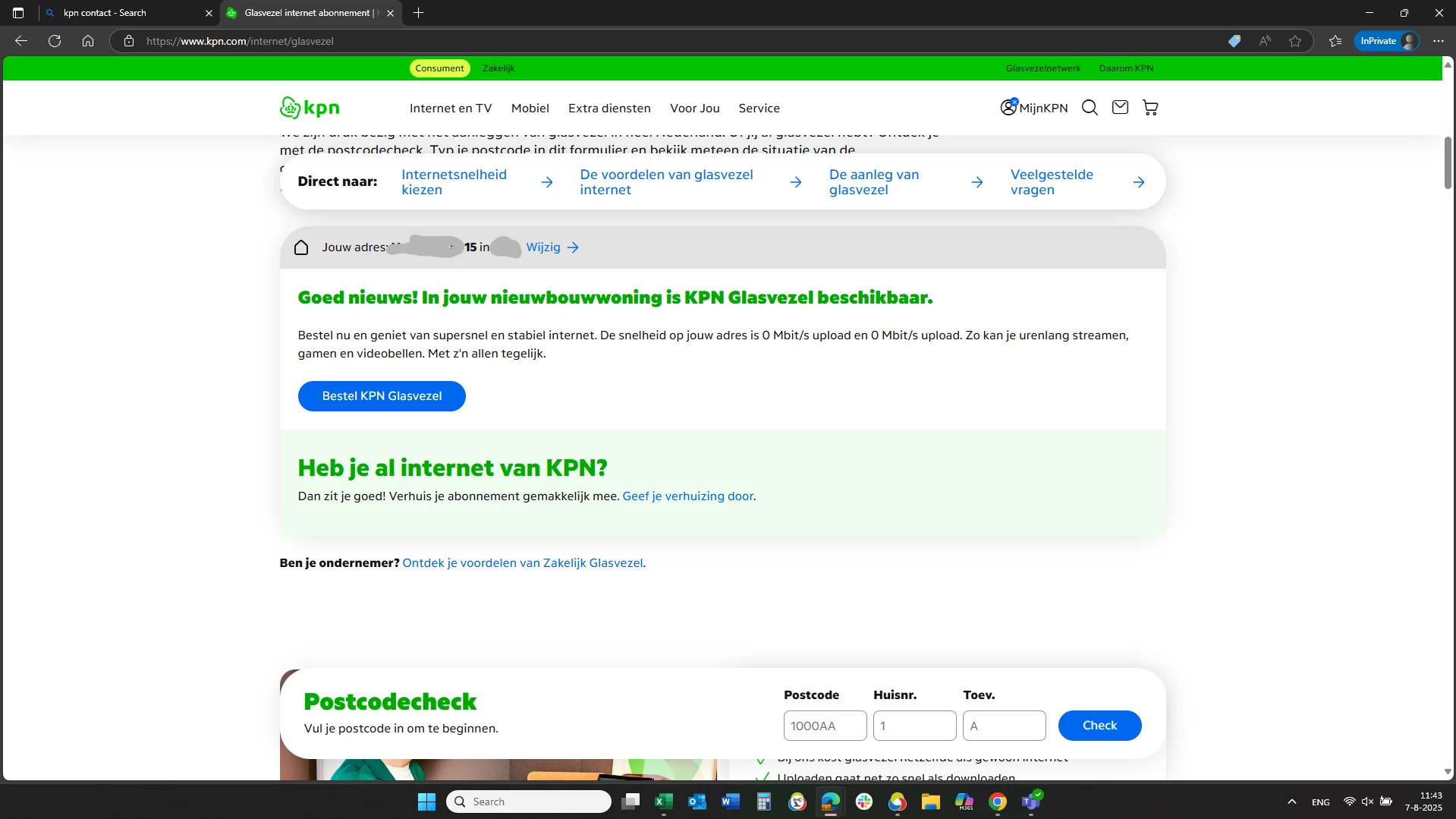Open the Daarom KPN link
This screenshot has height=819, width=1456.
1126,68
